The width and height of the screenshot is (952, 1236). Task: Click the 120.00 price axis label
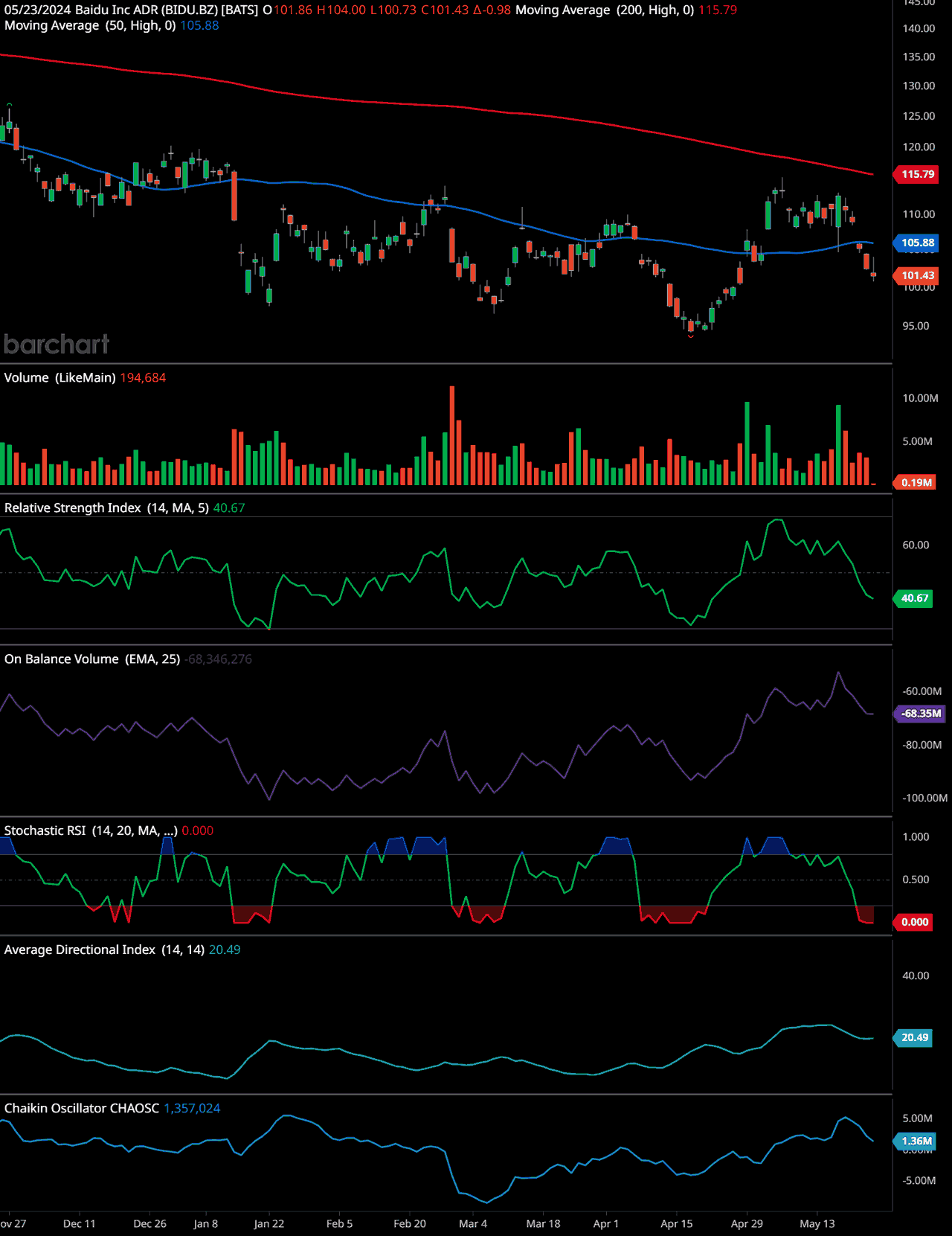coord(919,147)
